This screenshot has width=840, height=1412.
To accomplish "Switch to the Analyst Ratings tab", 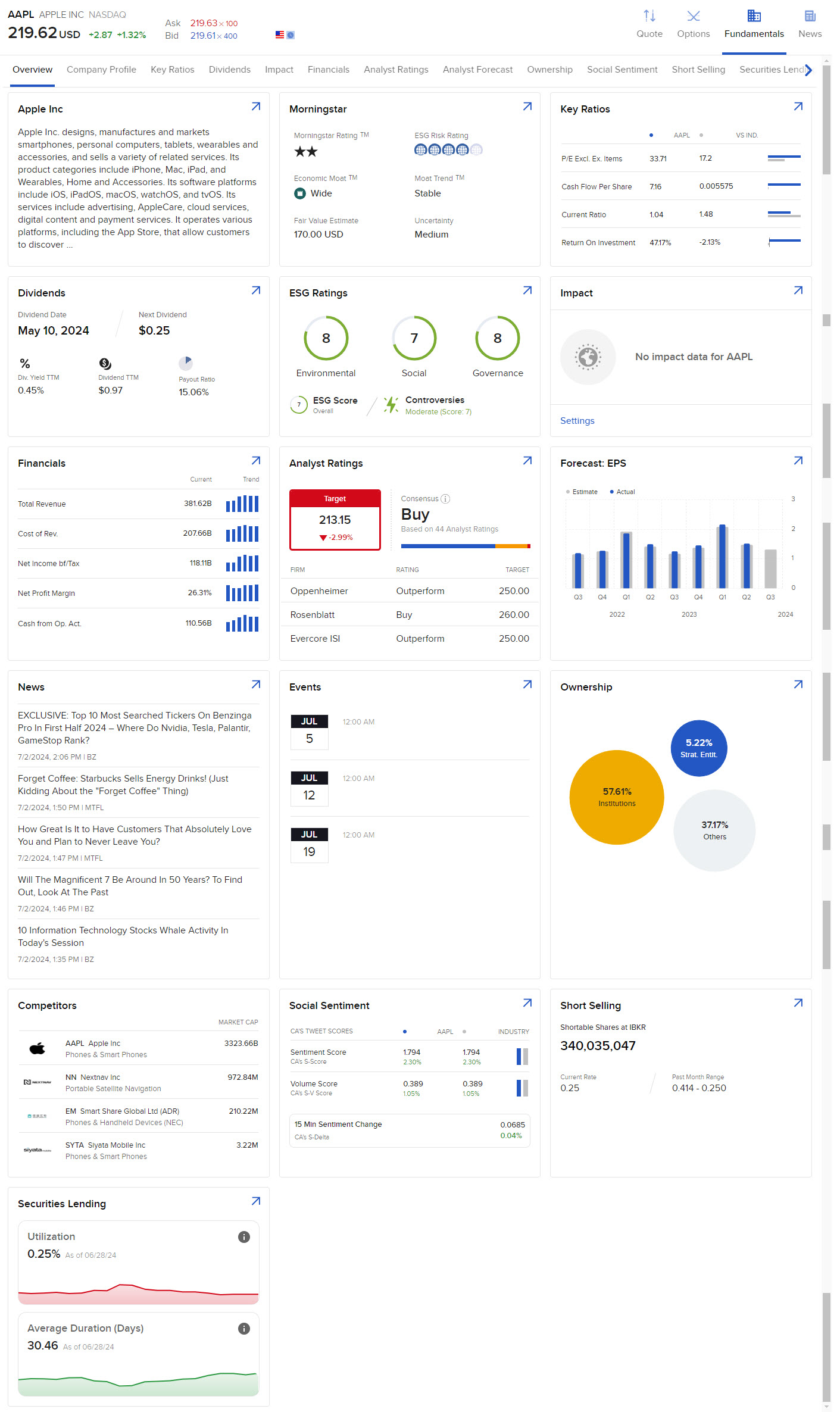I will (x=396, y=70).
